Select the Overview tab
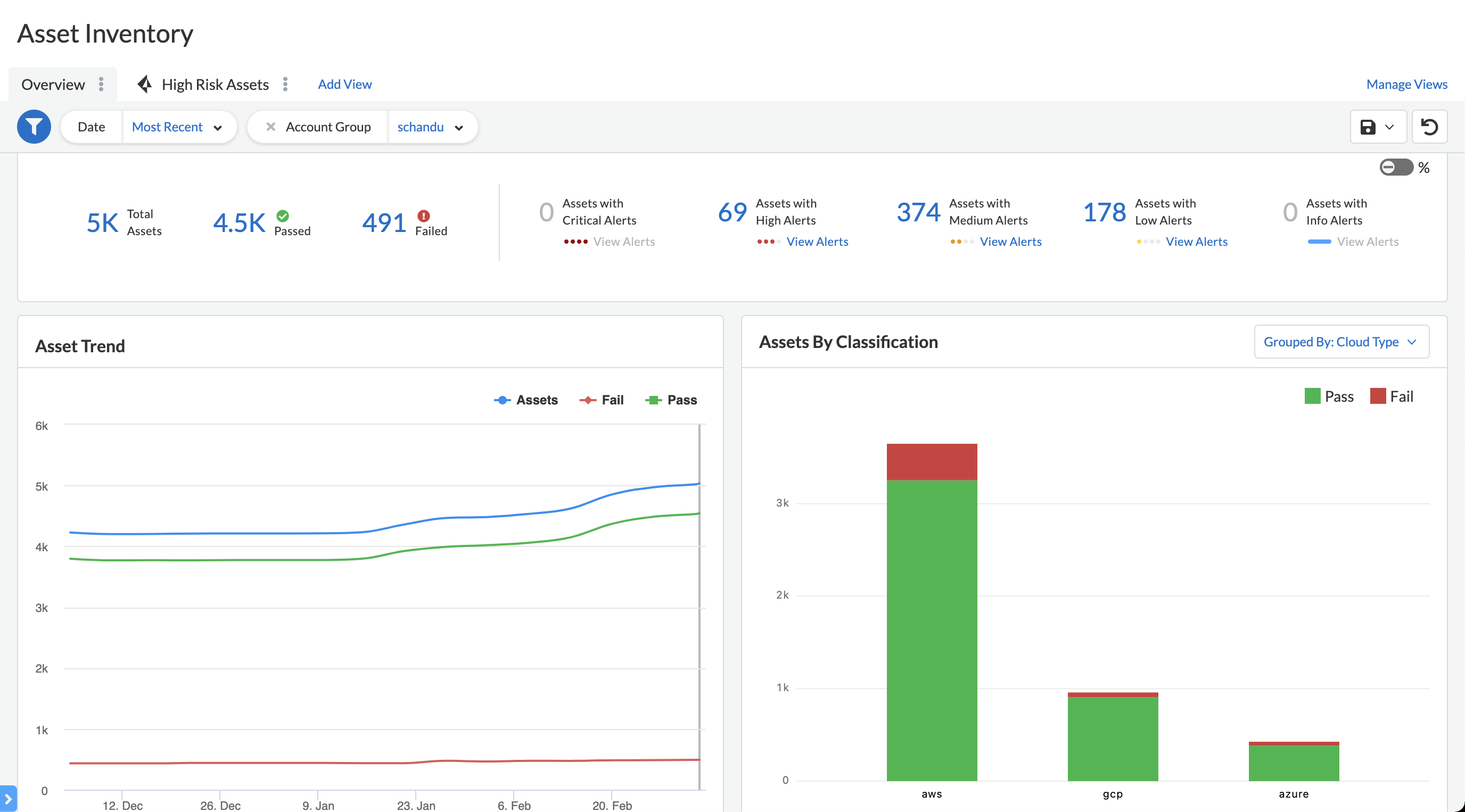Screen dimensions: 1465x812 click(53, 84)
